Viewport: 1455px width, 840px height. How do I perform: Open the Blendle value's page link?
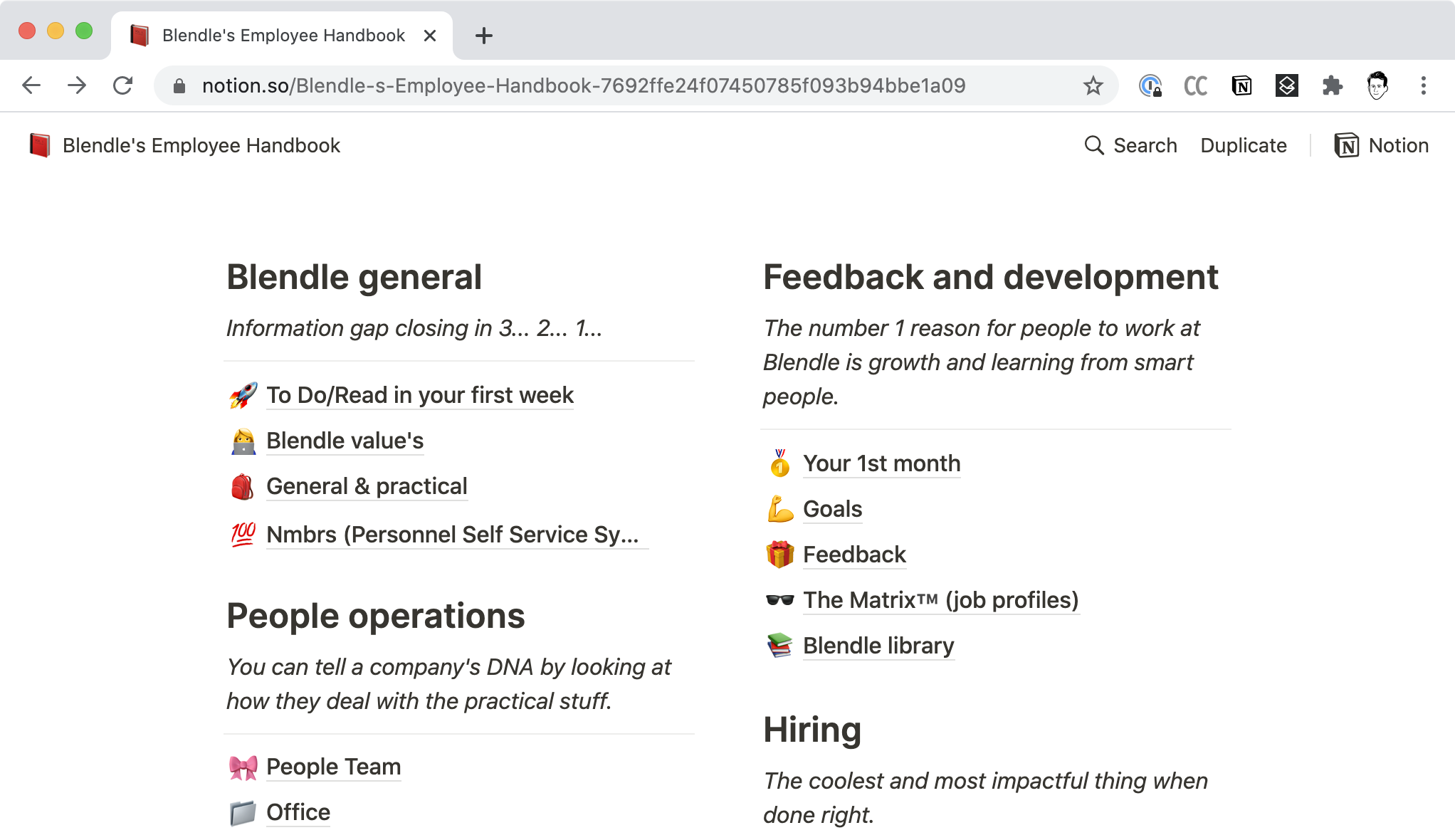(x=345, y=441)
